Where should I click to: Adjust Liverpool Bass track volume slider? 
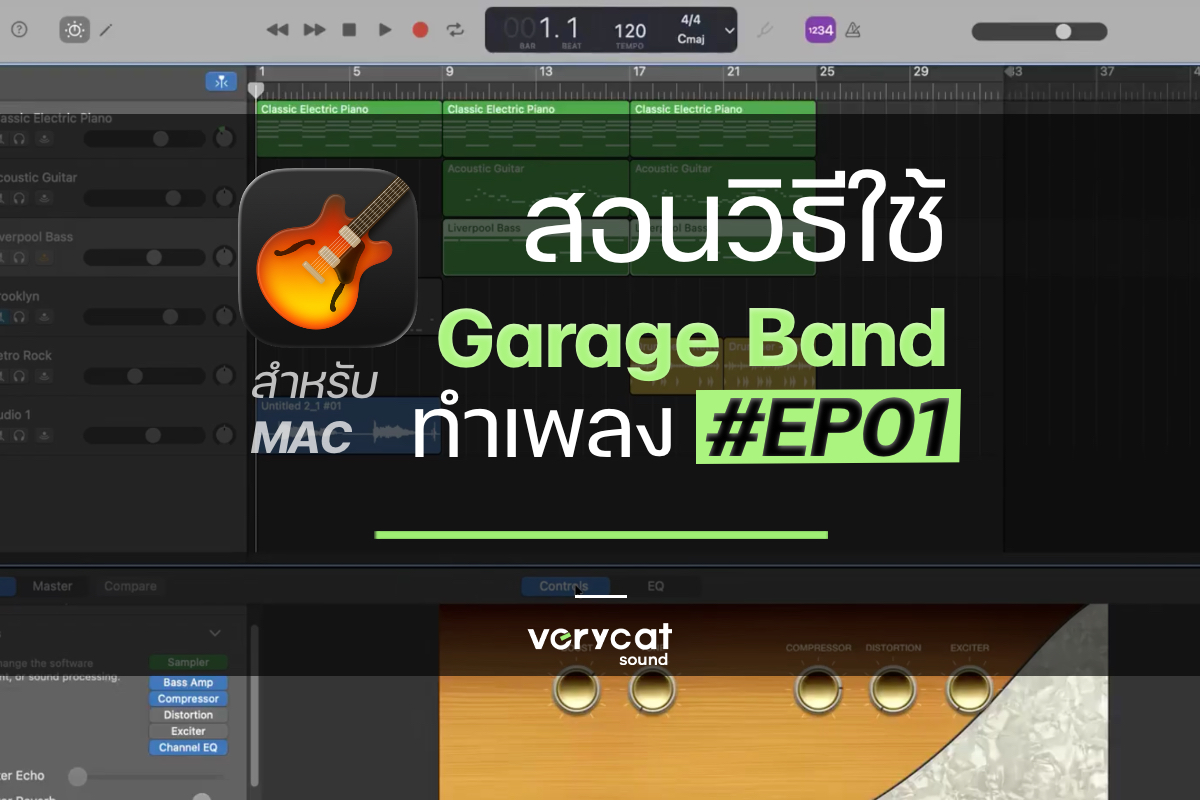(x=145, y=257)
